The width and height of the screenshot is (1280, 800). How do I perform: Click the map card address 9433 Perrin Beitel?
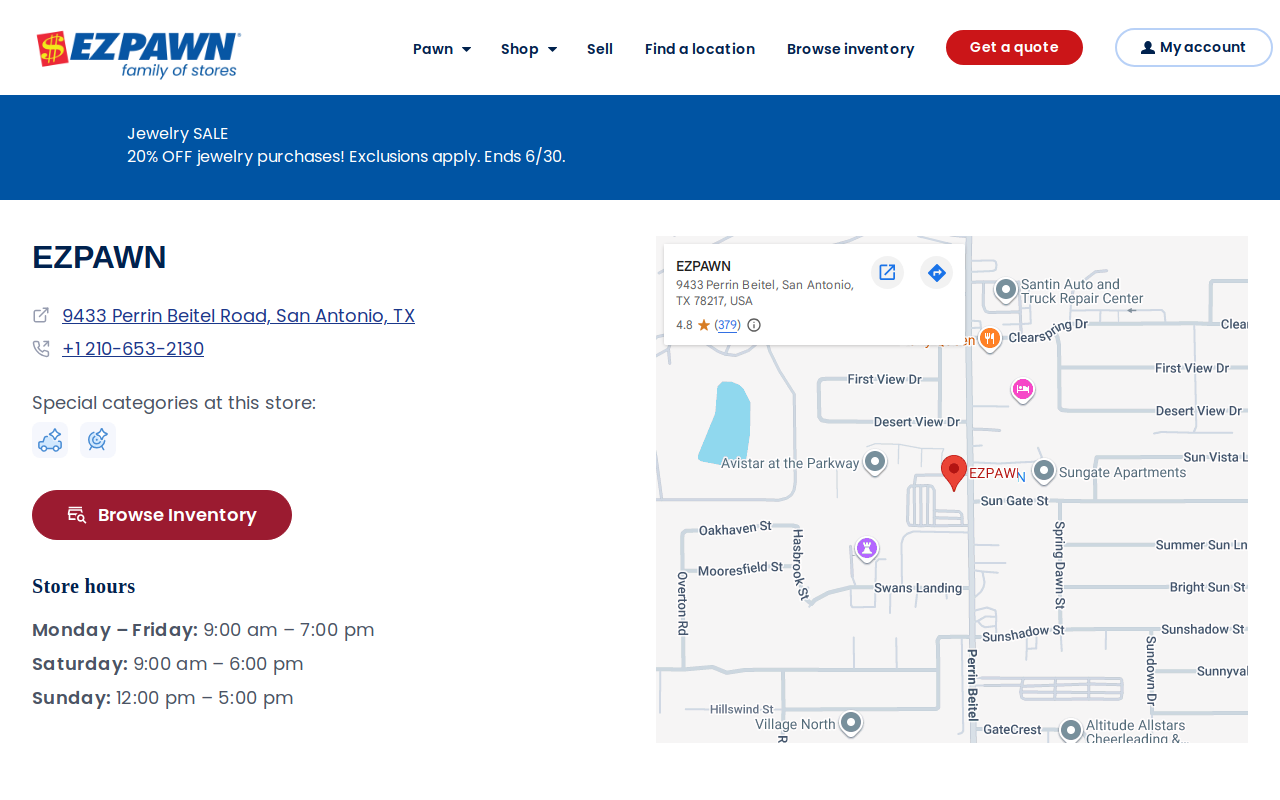tap(764, 293)
